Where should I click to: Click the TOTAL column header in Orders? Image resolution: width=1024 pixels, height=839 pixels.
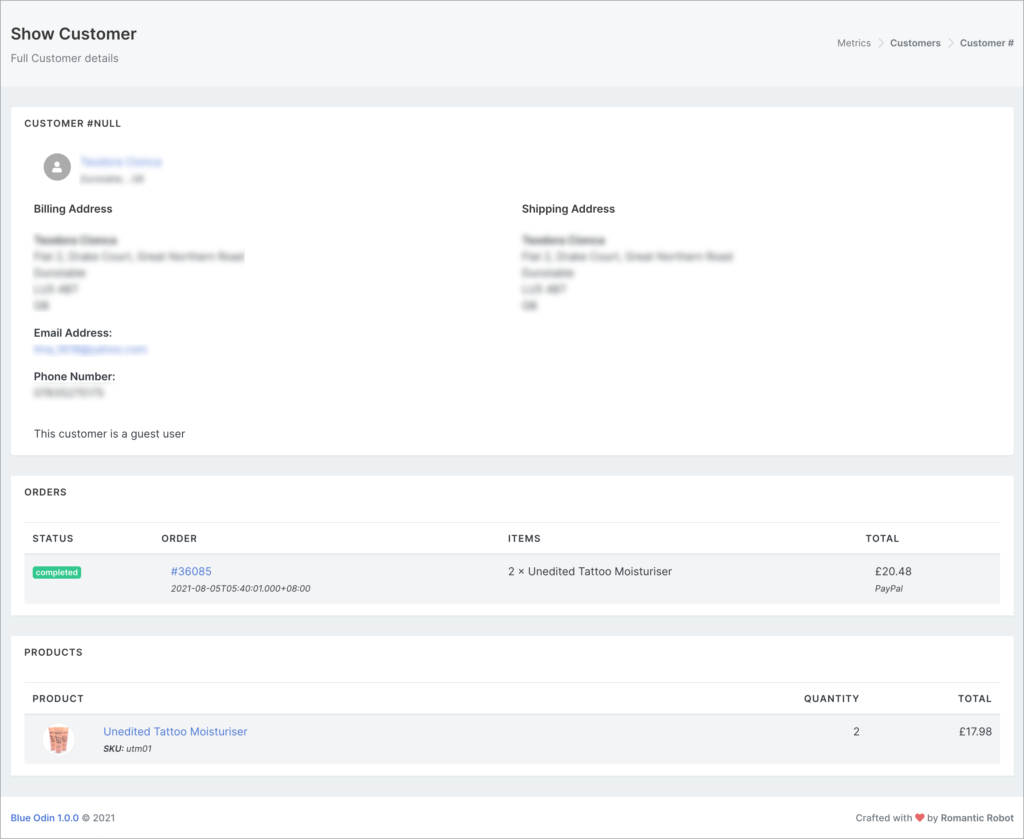tap(882, 538)
